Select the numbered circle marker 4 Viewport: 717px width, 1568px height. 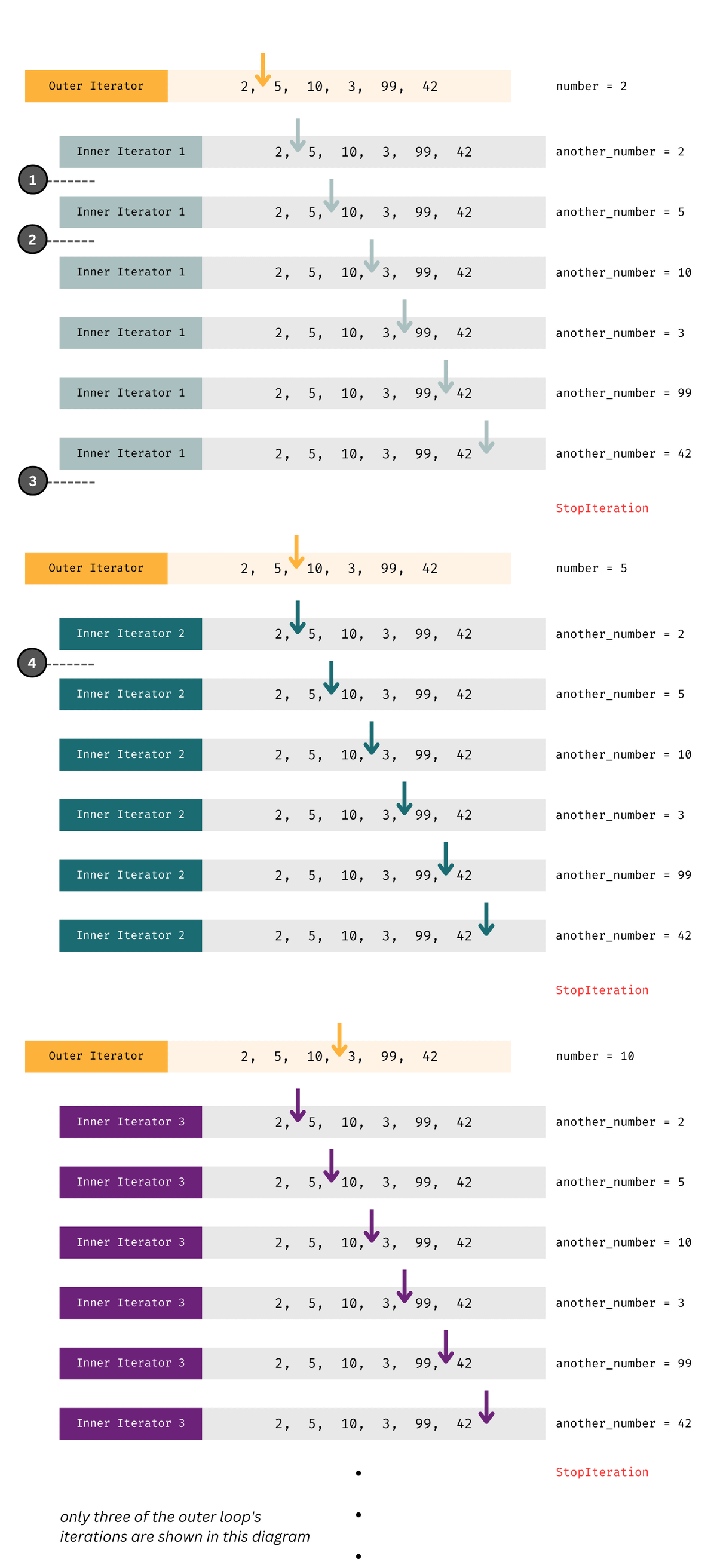click(32, 662)
